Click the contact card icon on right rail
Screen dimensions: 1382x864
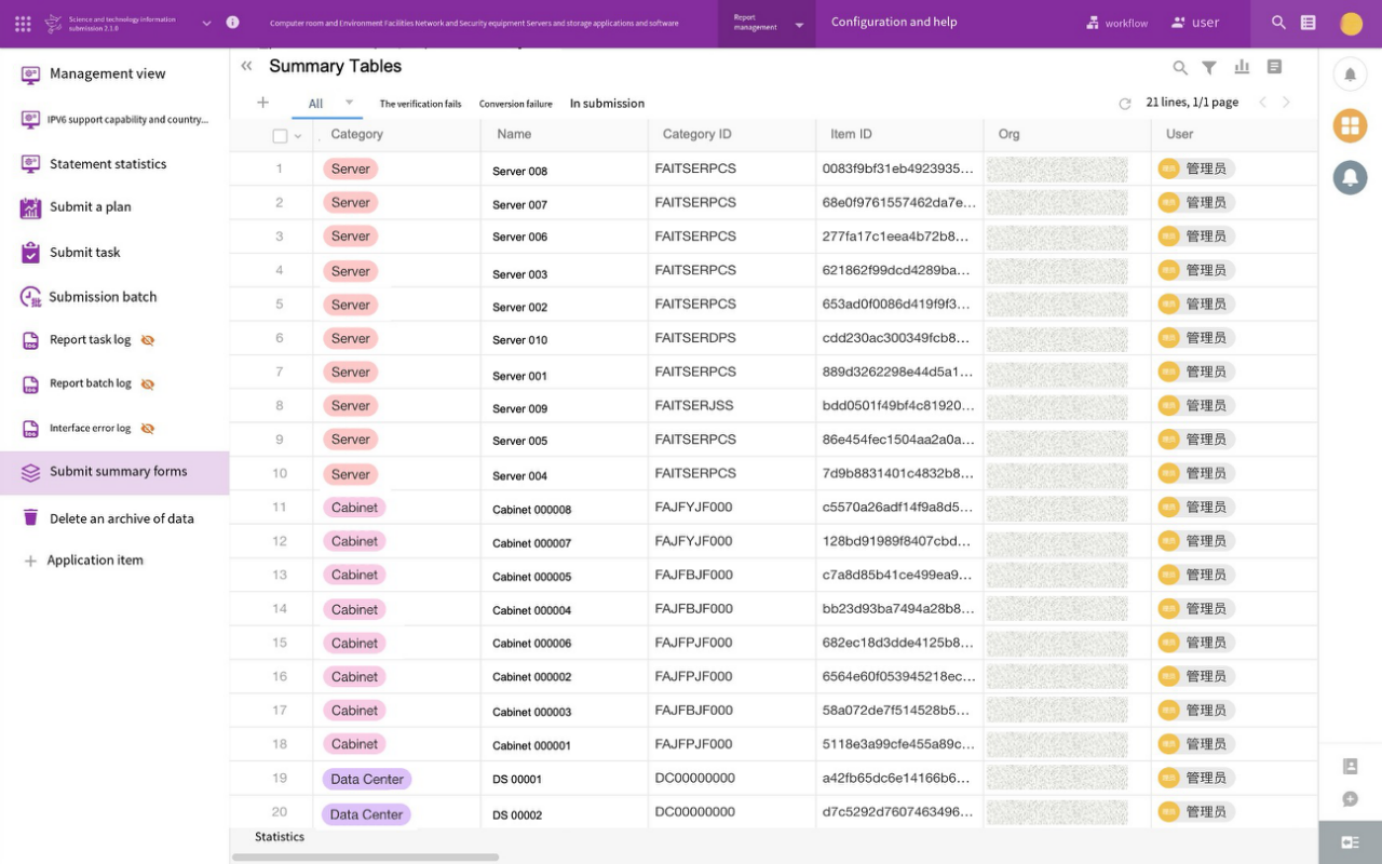(1350, 766)
